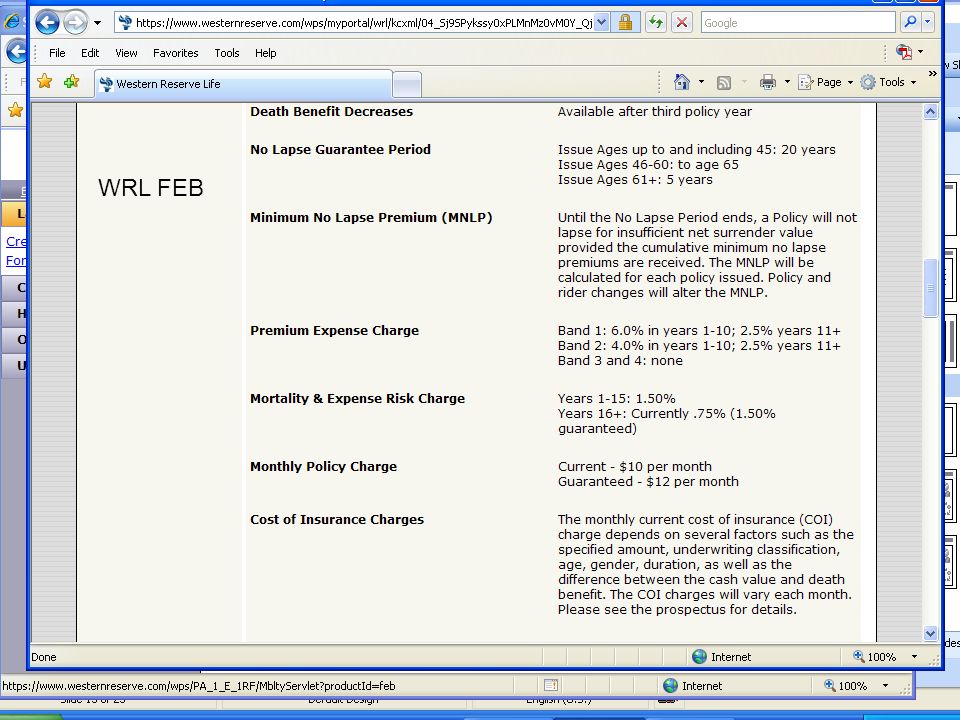Screen dimensions: 960x720
Task: Click 'Current - $10 per month' text
Action: [x=634, y=467]
